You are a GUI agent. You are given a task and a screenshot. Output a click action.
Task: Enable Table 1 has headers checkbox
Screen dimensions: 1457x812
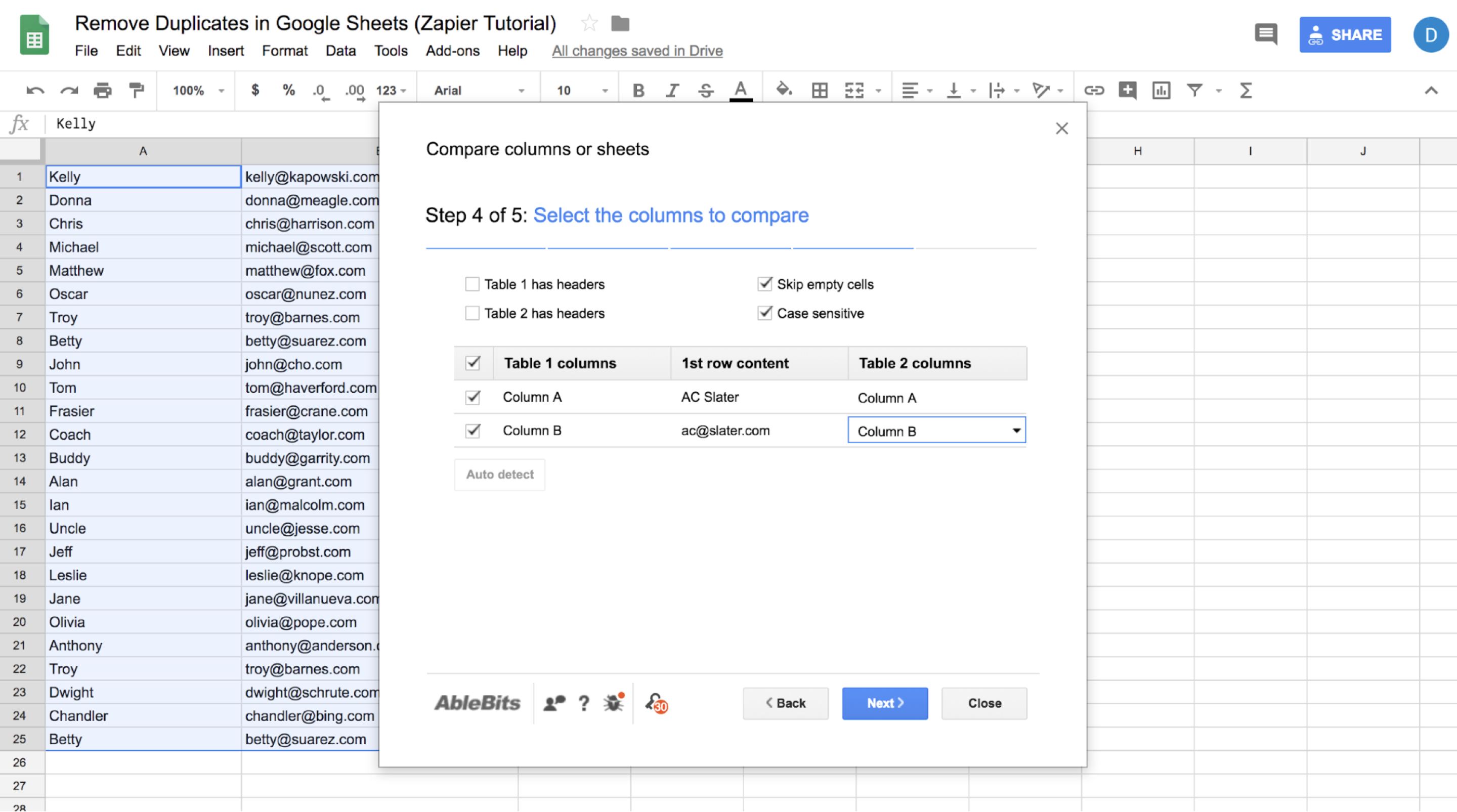(473, 284)
